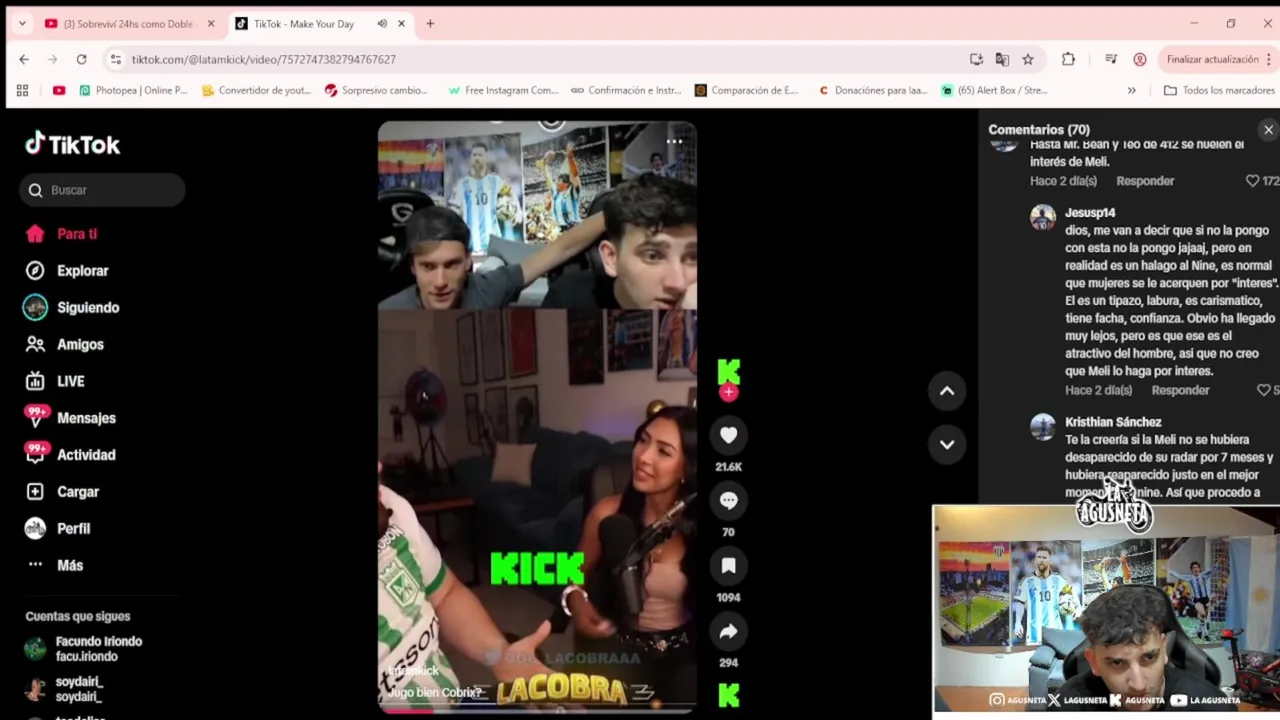Open Facundo Iriondo's followed account
Viewport: 1280px width, 720px height.
click(85, 649)
